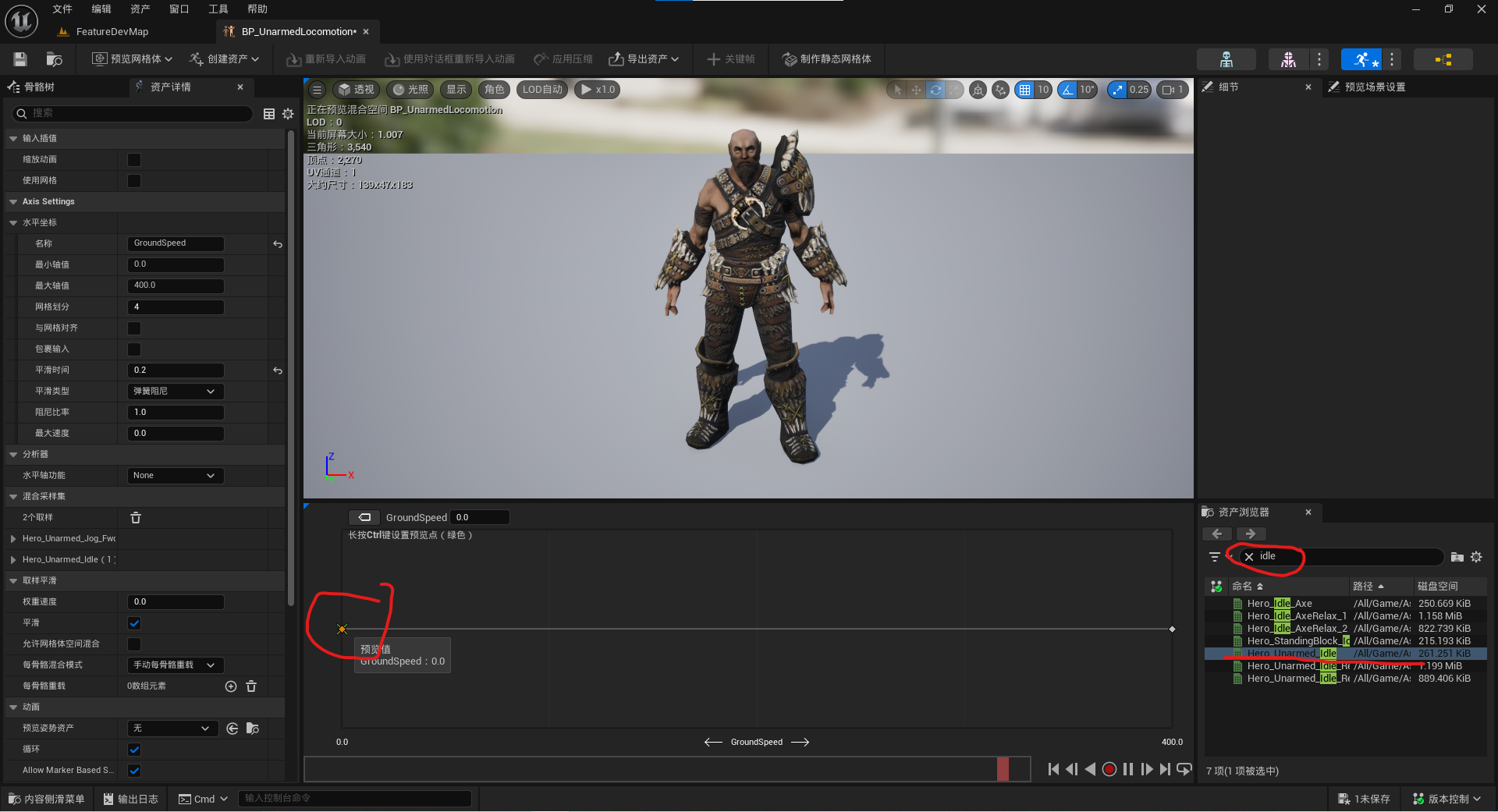Clear the idle search text
The height and width of the screenshot is (812, 1498).
click(x=1249, y=557)
